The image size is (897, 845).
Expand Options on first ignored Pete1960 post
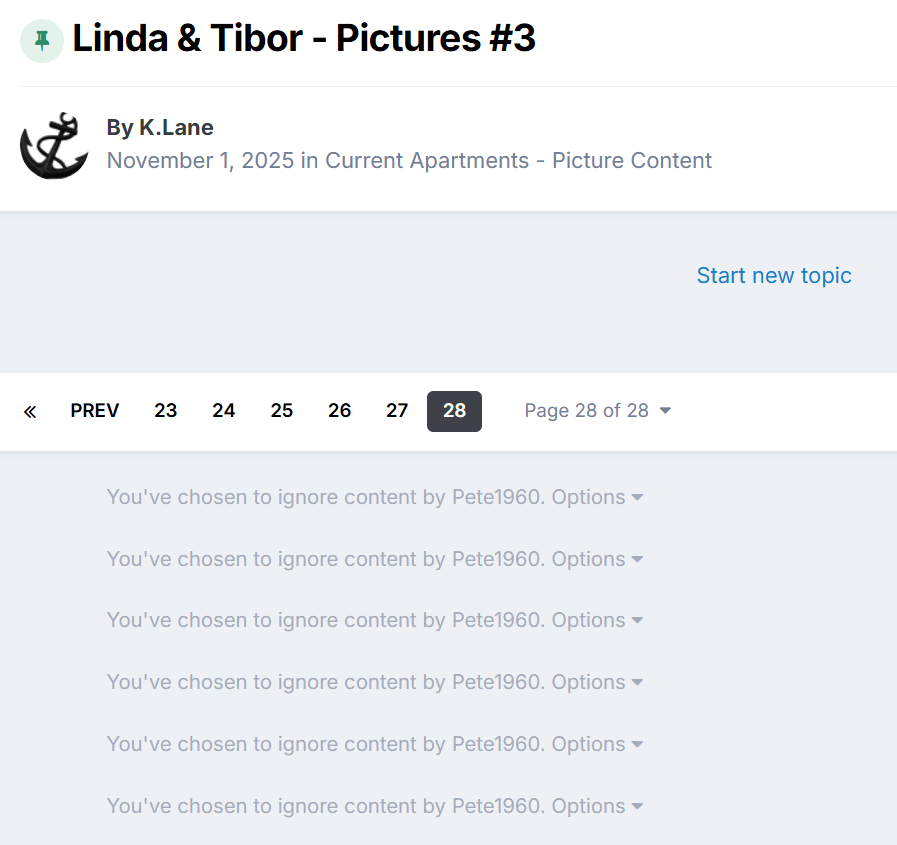pos(597,498)
